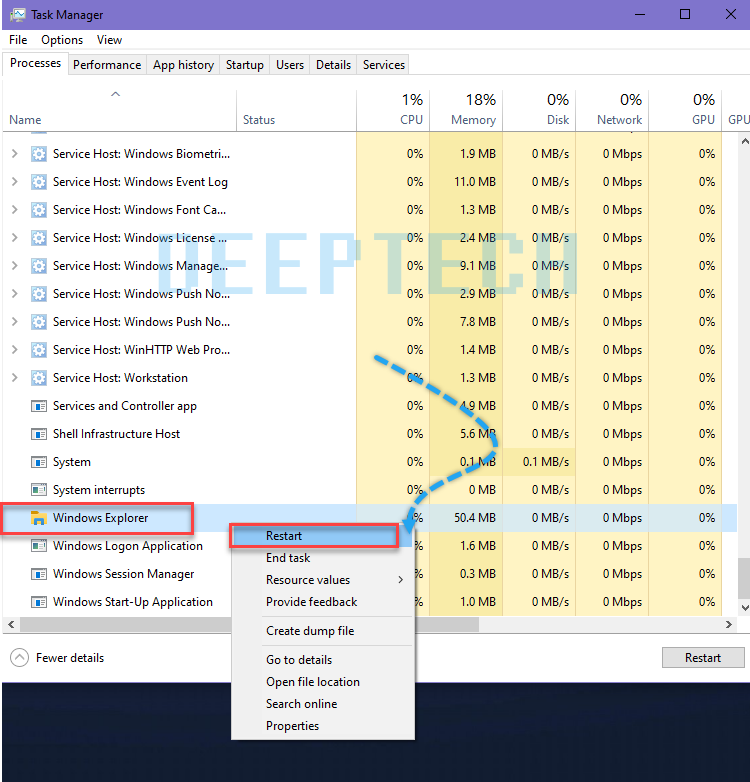Click gear icon of Service Host: Workstation
750x782 pixels.
[38, 378]
